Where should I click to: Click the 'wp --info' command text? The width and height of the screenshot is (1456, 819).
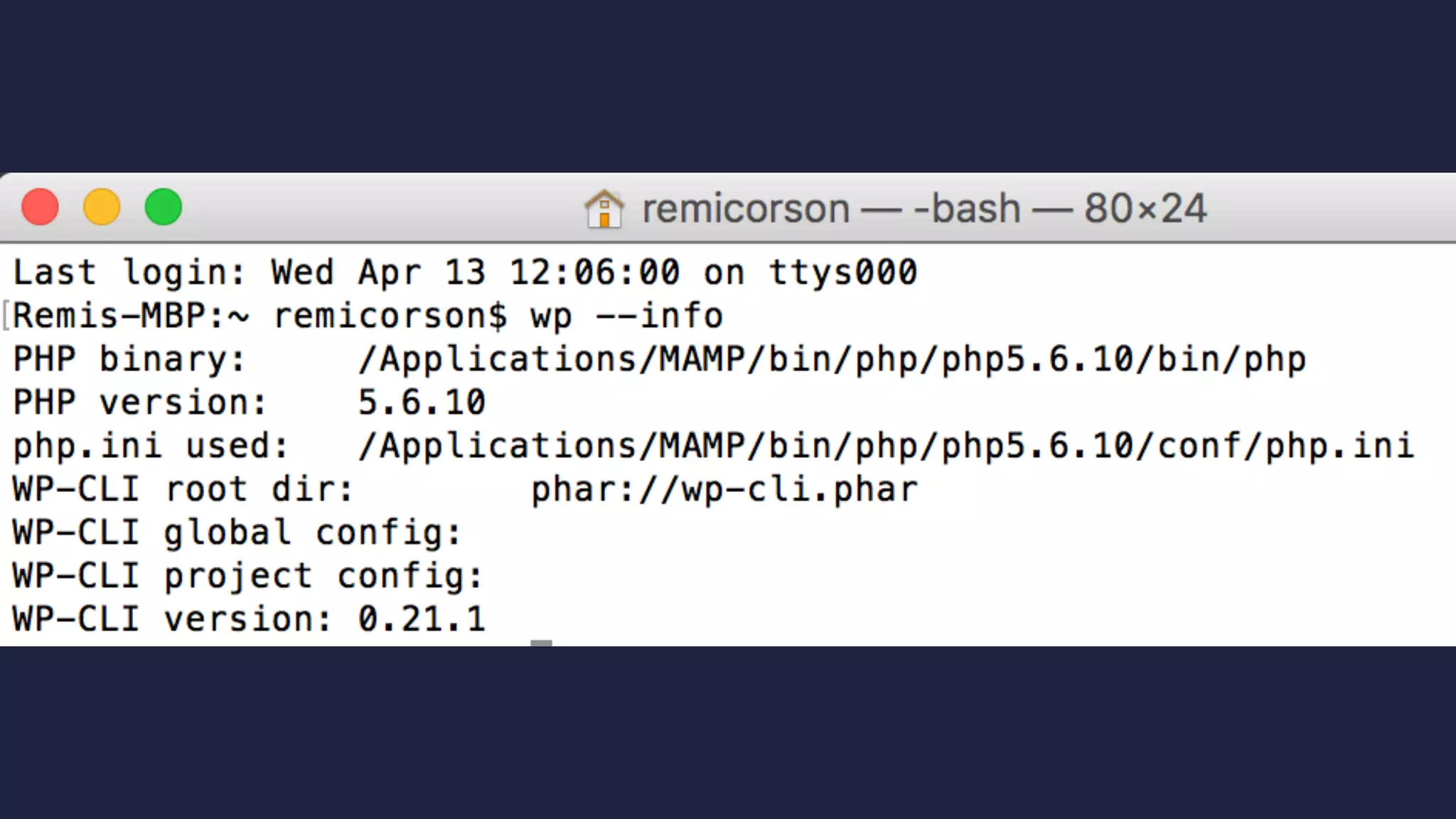pos(626,316)
